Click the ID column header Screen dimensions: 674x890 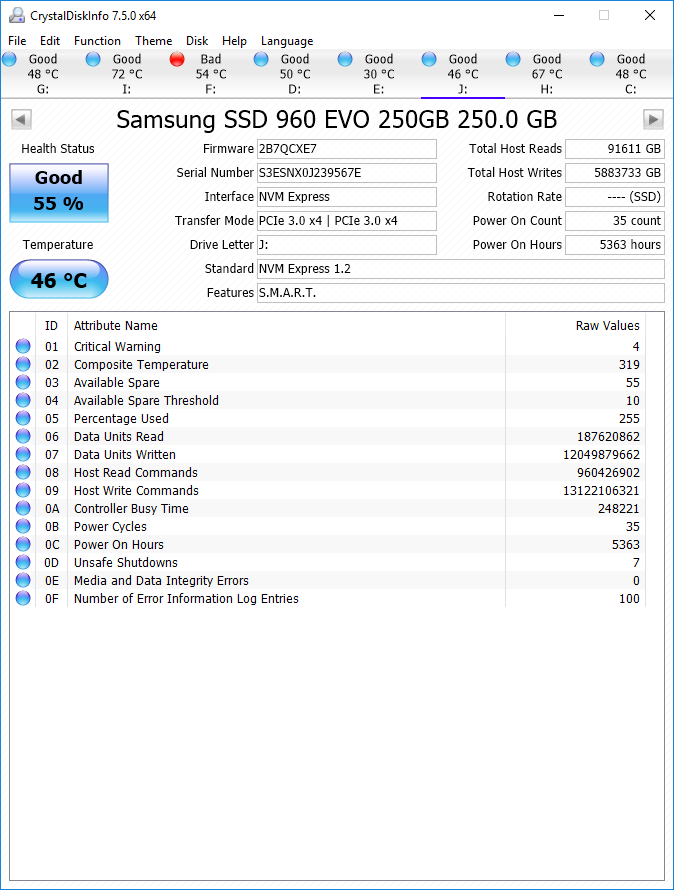51,325
